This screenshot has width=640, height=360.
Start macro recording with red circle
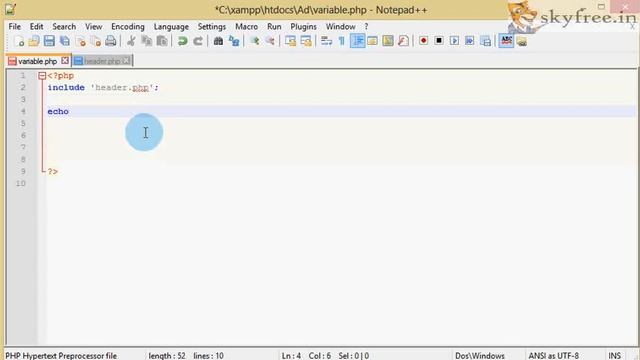click(424, 41)
